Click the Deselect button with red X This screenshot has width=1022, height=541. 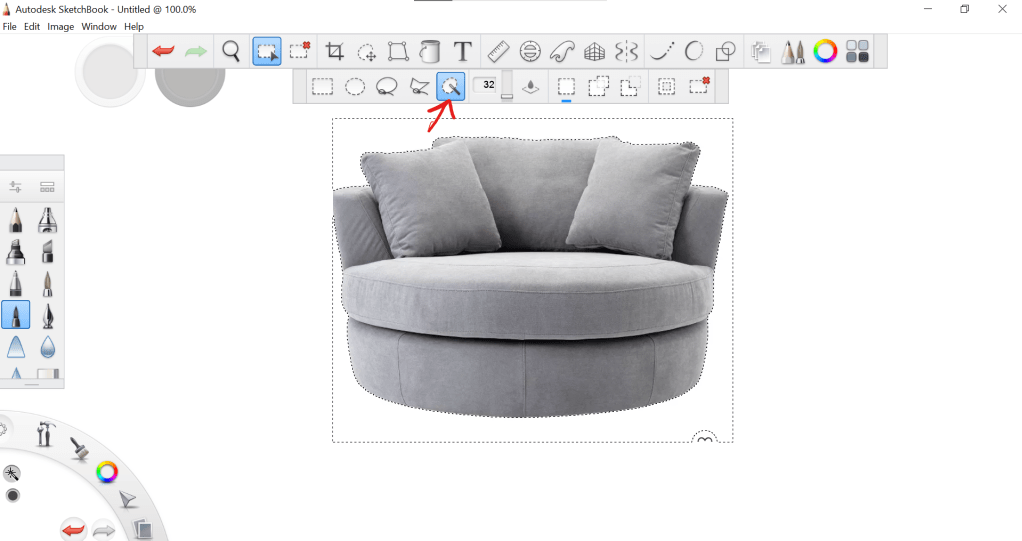pyautogui.click(x=699, y=86)
